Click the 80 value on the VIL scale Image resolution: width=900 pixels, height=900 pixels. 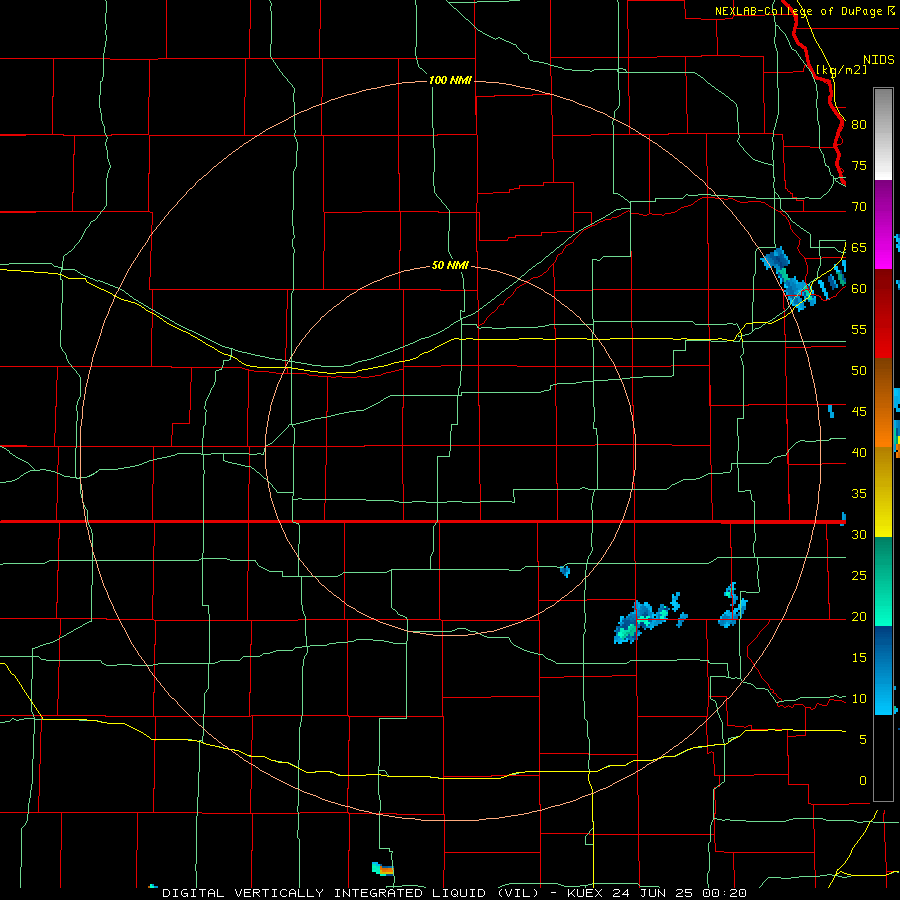click(859, 125)
